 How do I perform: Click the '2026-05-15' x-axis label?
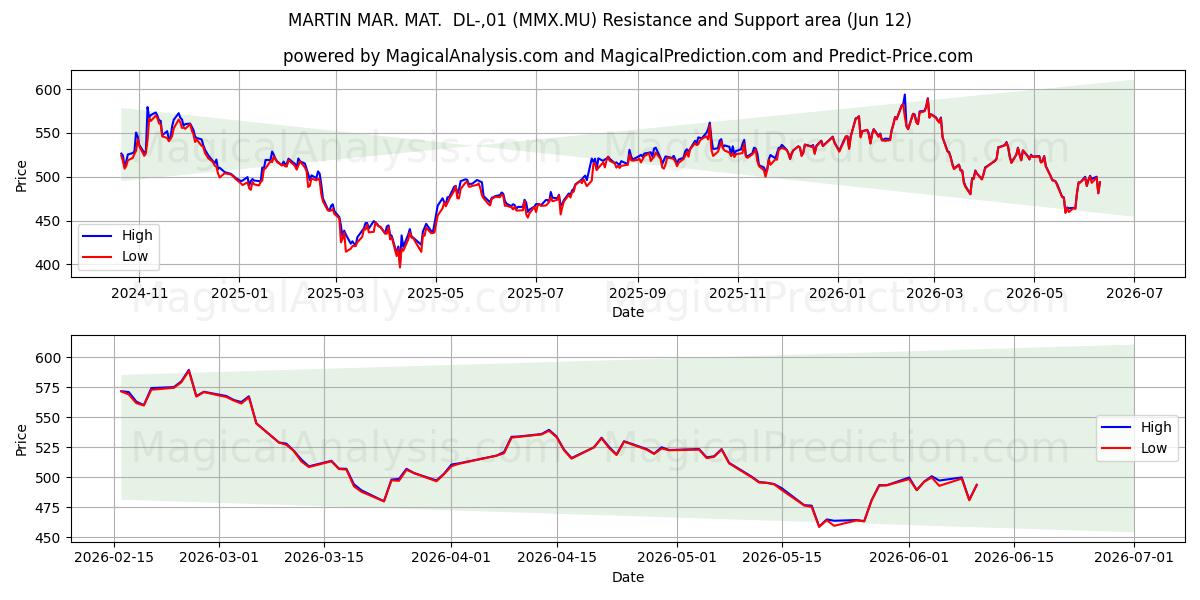782,558
